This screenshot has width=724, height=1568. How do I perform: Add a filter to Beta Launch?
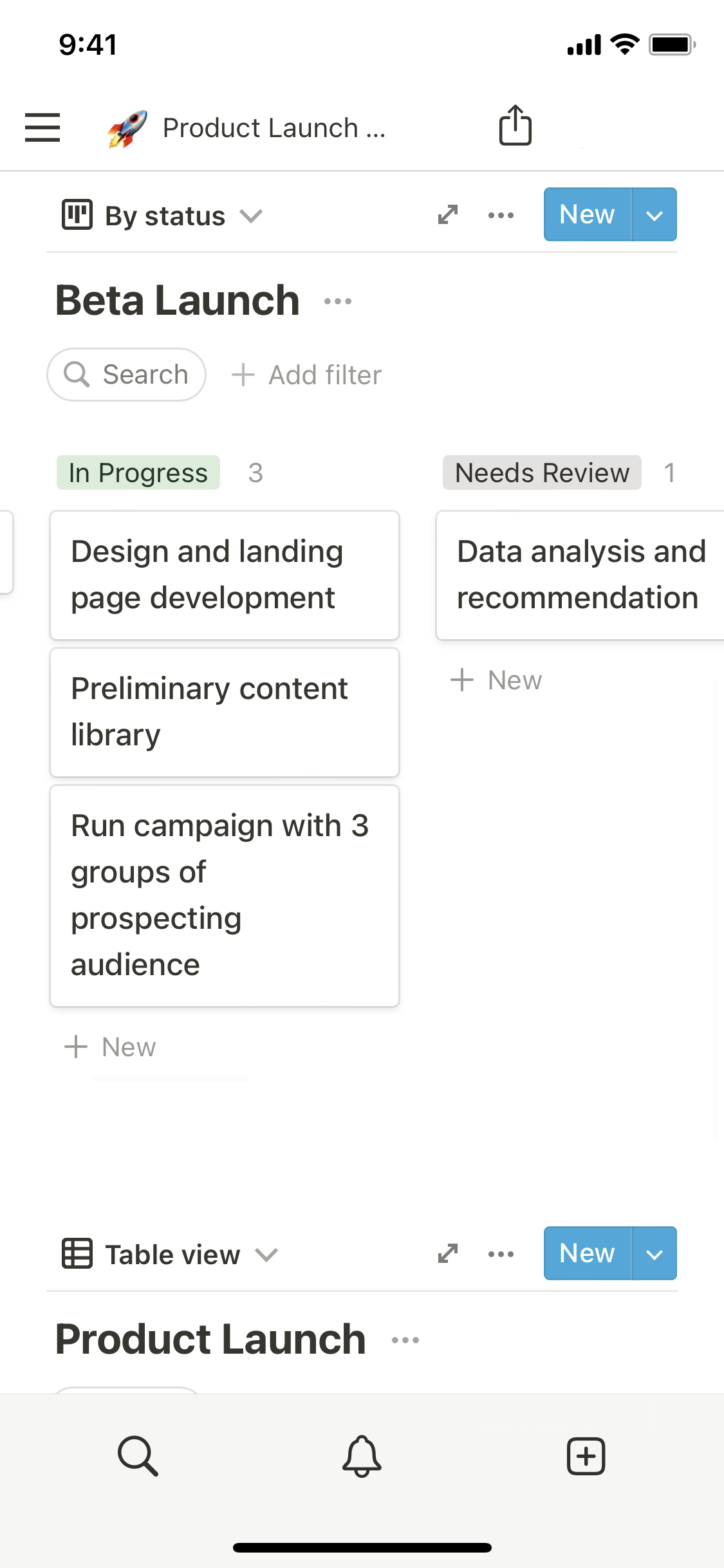coord(307,375)
